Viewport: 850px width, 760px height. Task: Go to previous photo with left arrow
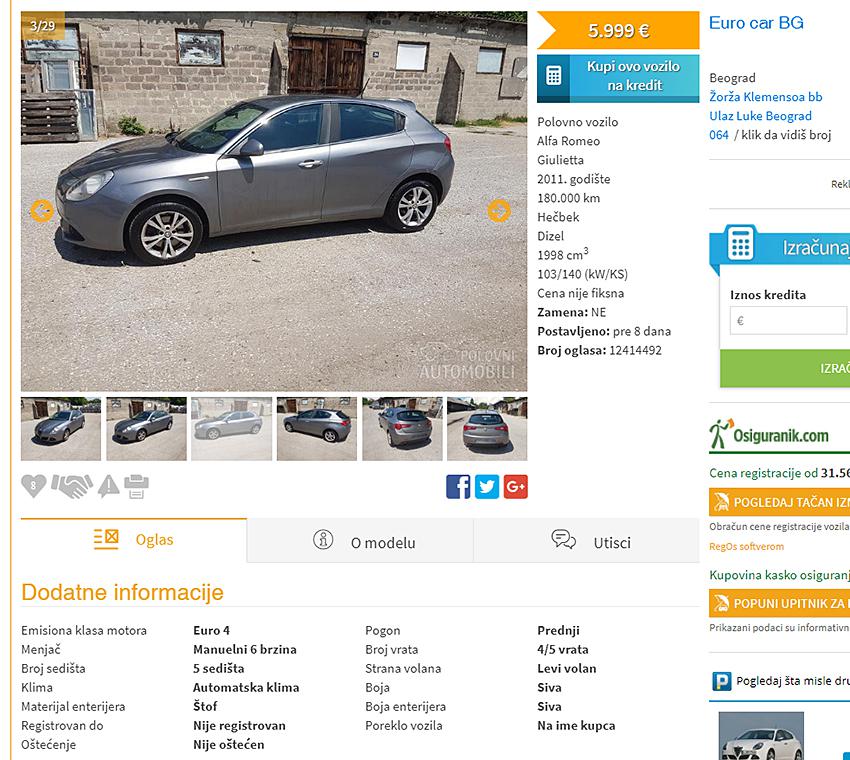pyautogui.click(x=42, y=211)
